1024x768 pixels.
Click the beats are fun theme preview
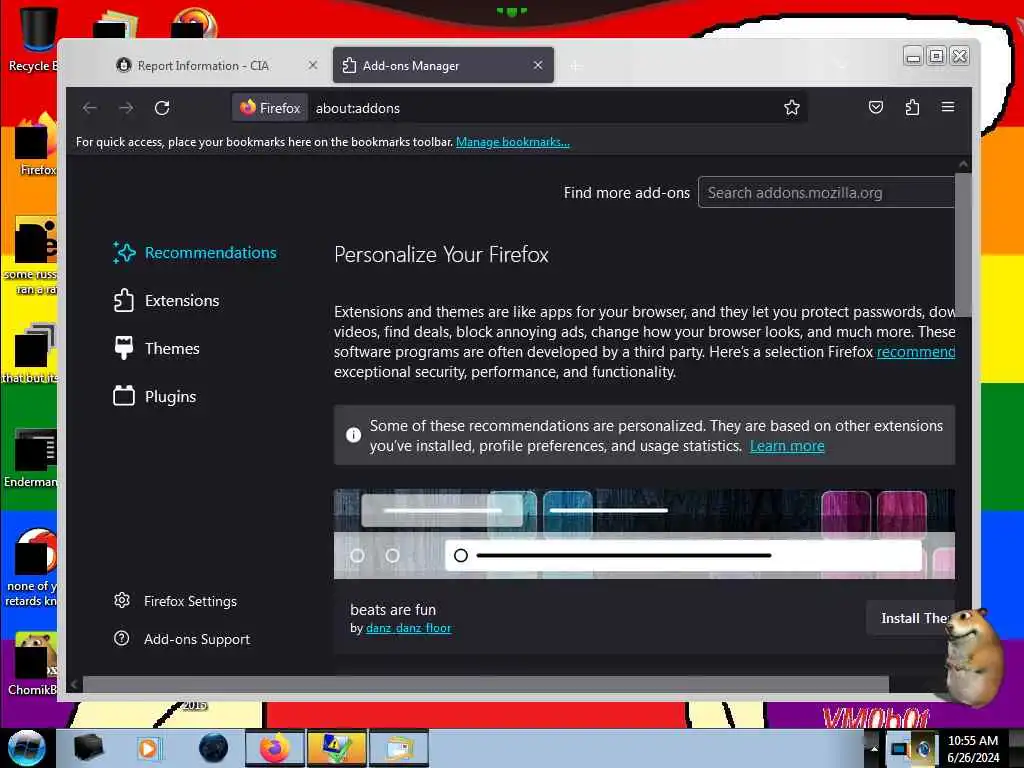point(645,534)
